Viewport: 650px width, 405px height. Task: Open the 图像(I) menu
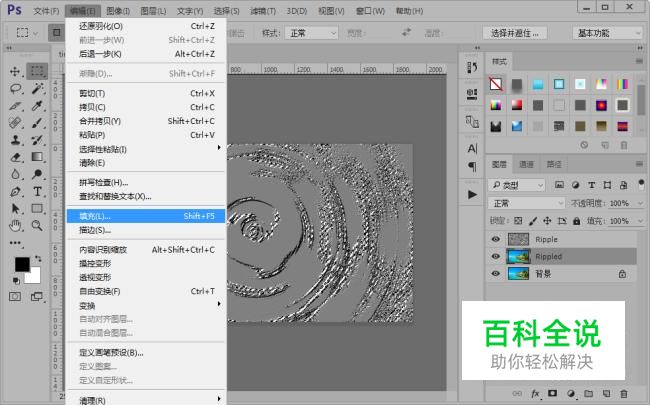click(118, 11)
